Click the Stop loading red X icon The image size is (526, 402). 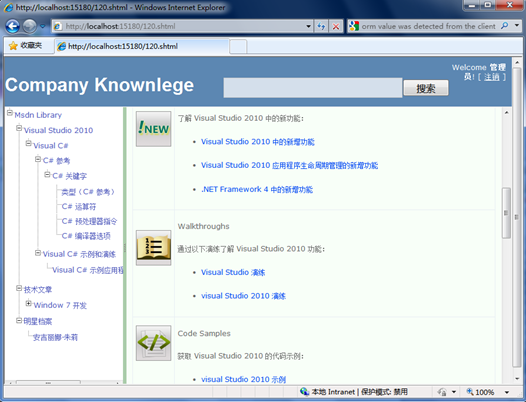335,26
